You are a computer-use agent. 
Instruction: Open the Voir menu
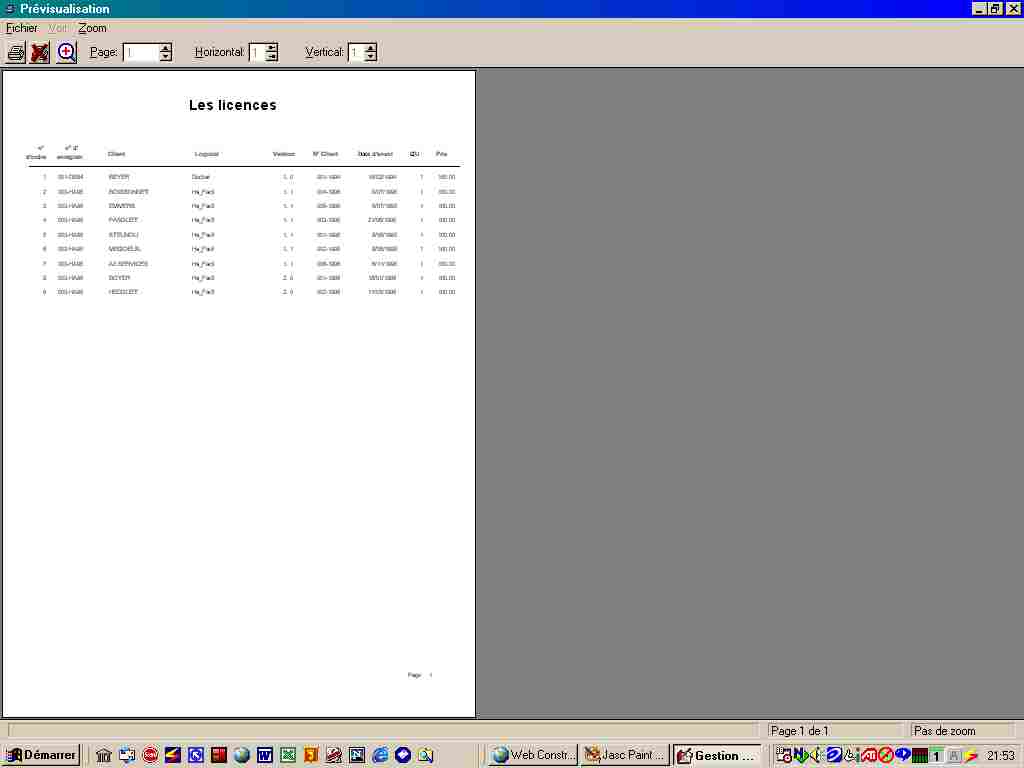(x=57, y=28)
